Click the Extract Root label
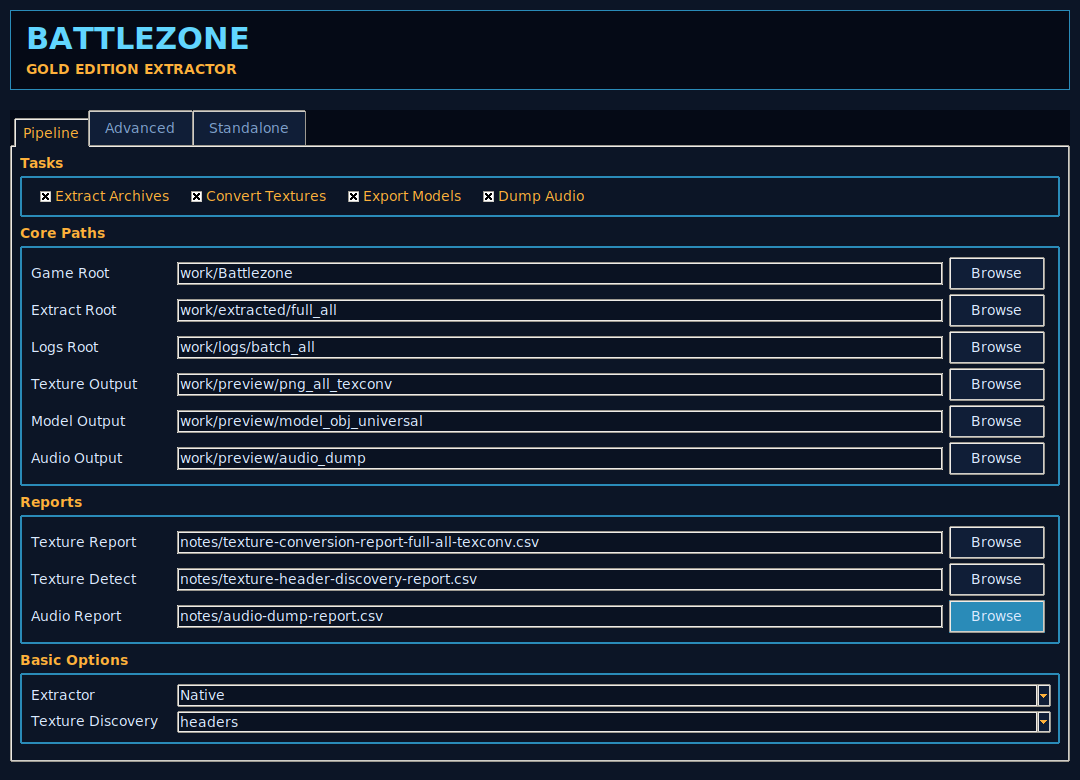1080x780 pixels. click(74, 311)
